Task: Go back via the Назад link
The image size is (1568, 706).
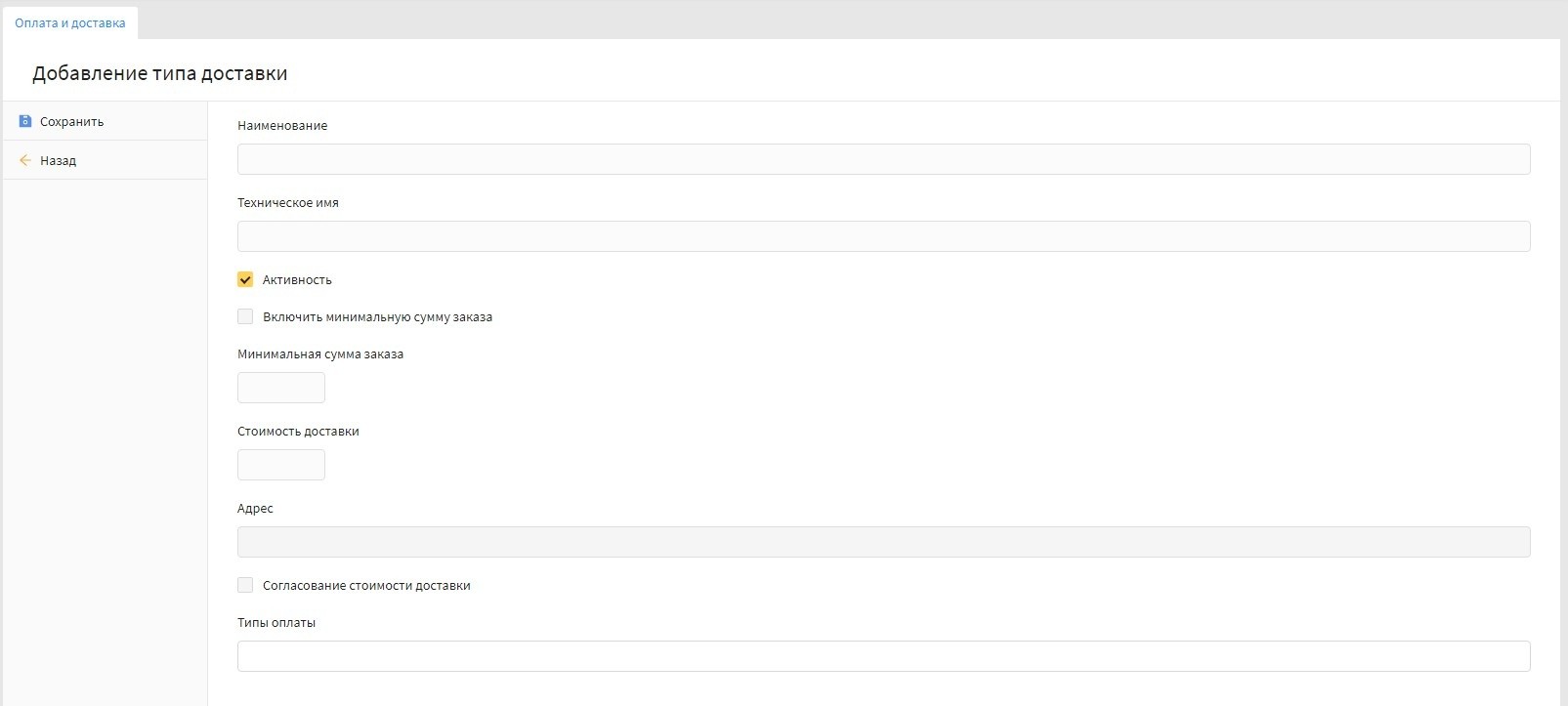Action: click(58, 160)
